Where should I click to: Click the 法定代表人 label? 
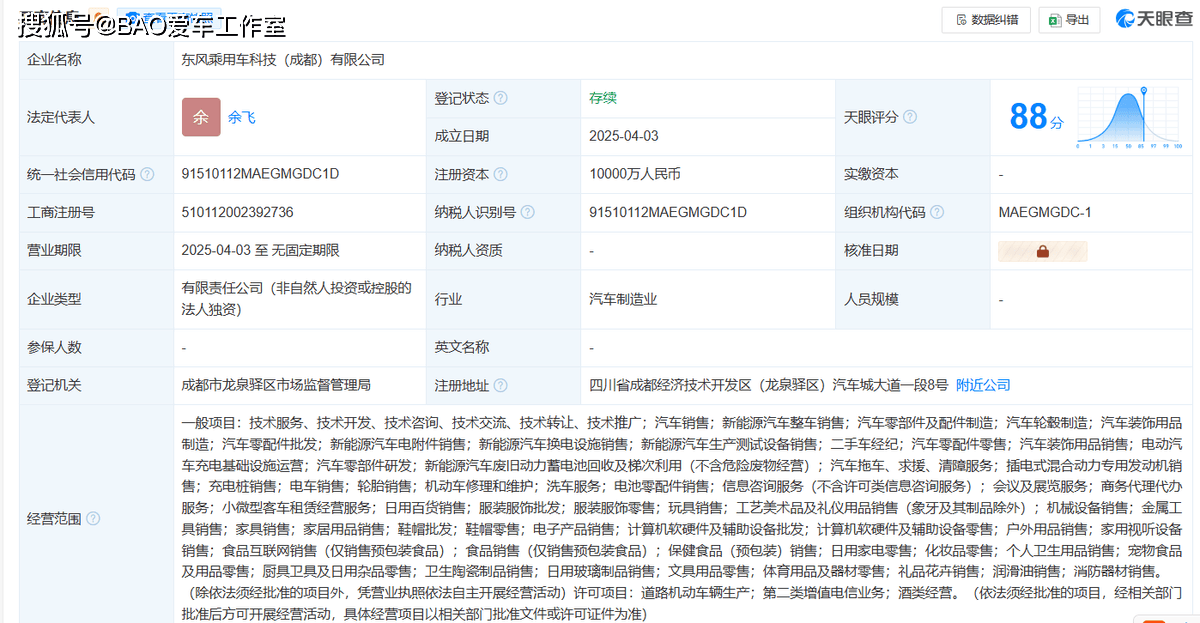(x=61, y=117)
